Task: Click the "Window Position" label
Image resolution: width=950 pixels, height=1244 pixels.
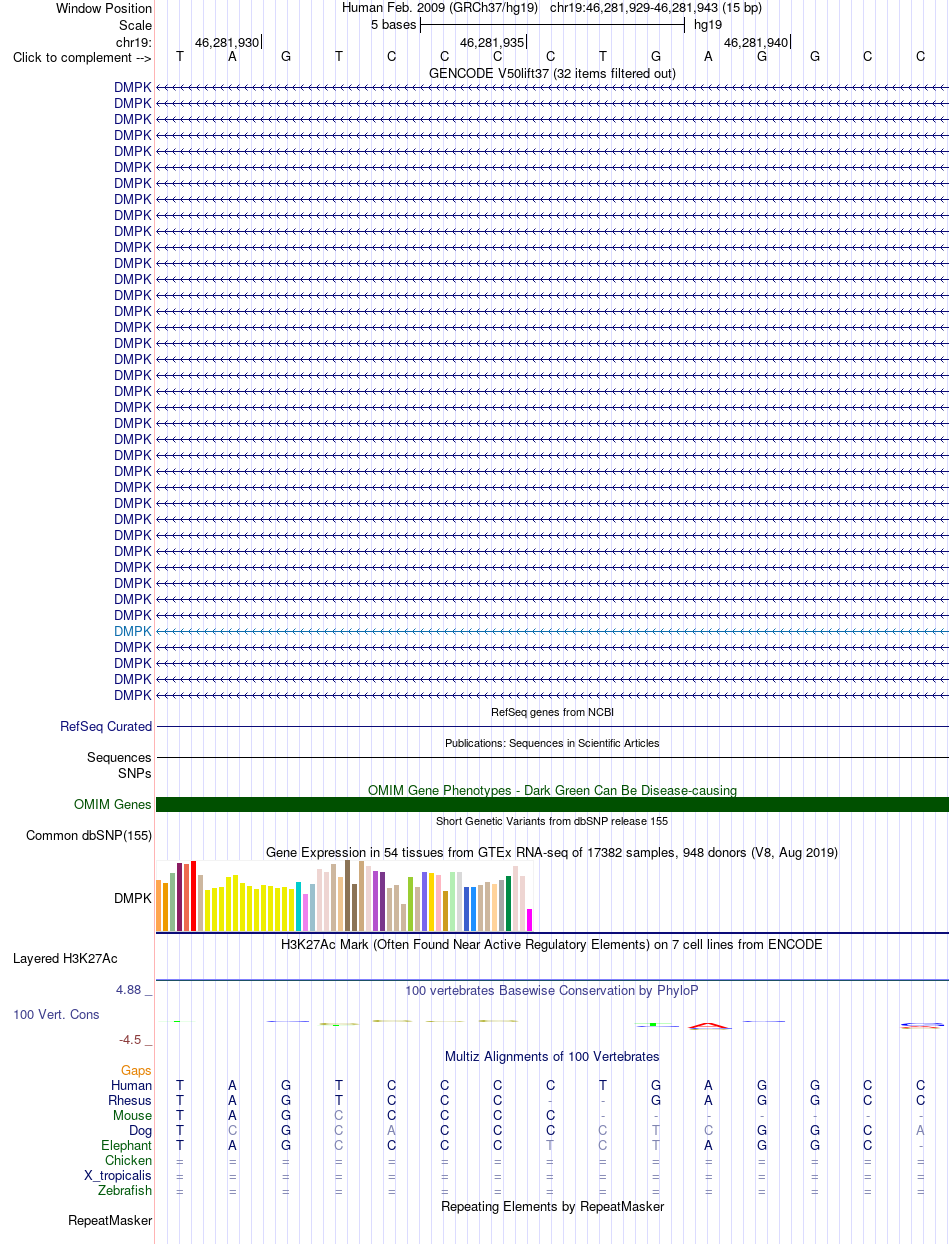Action: click(x=104, y=9)
